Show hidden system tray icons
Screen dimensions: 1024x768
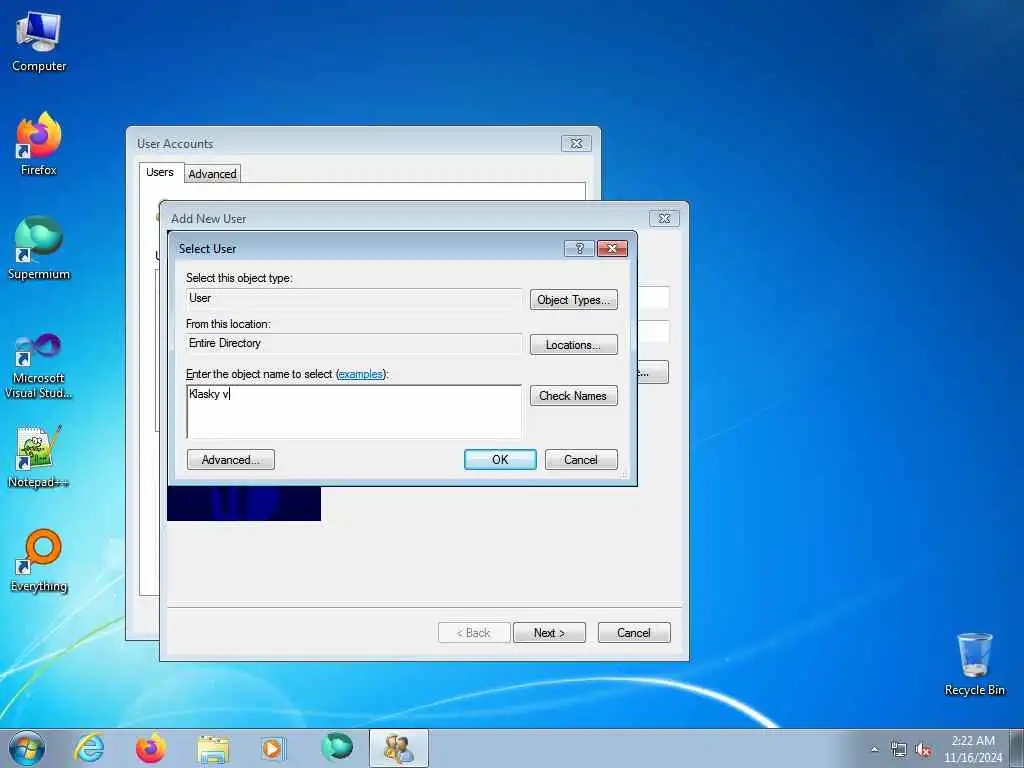874,750
